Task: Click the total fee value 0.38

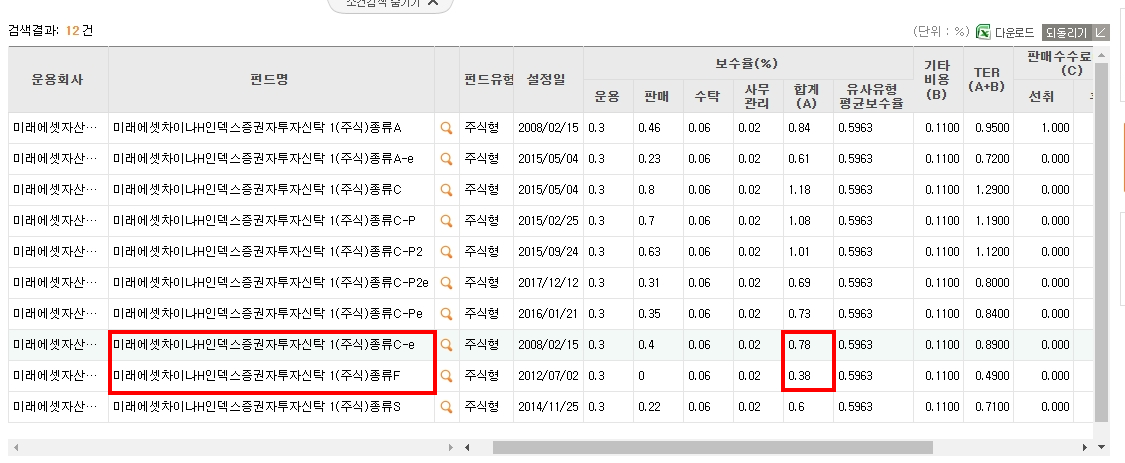Action: (x=799, y=376)
